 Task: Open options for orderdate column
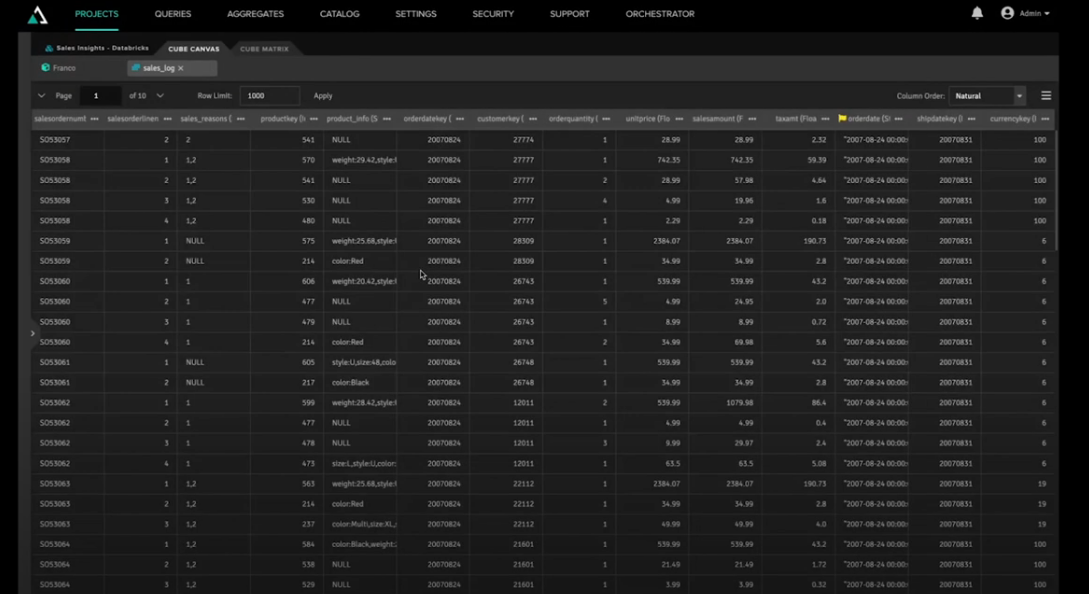pos(899,119)
